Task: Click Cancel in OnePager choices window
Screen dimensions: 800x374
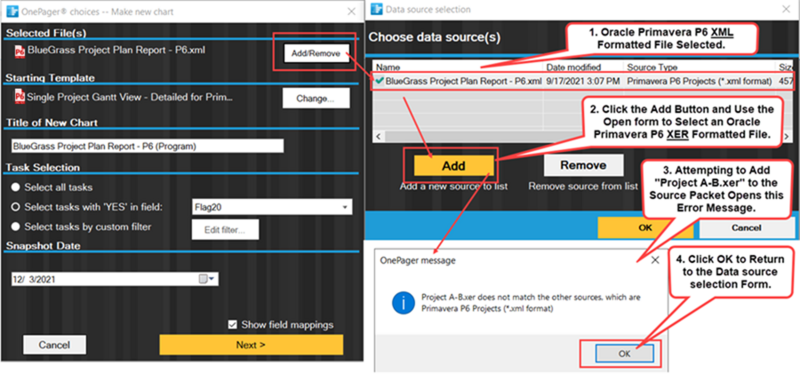Action: coord(55,345)
